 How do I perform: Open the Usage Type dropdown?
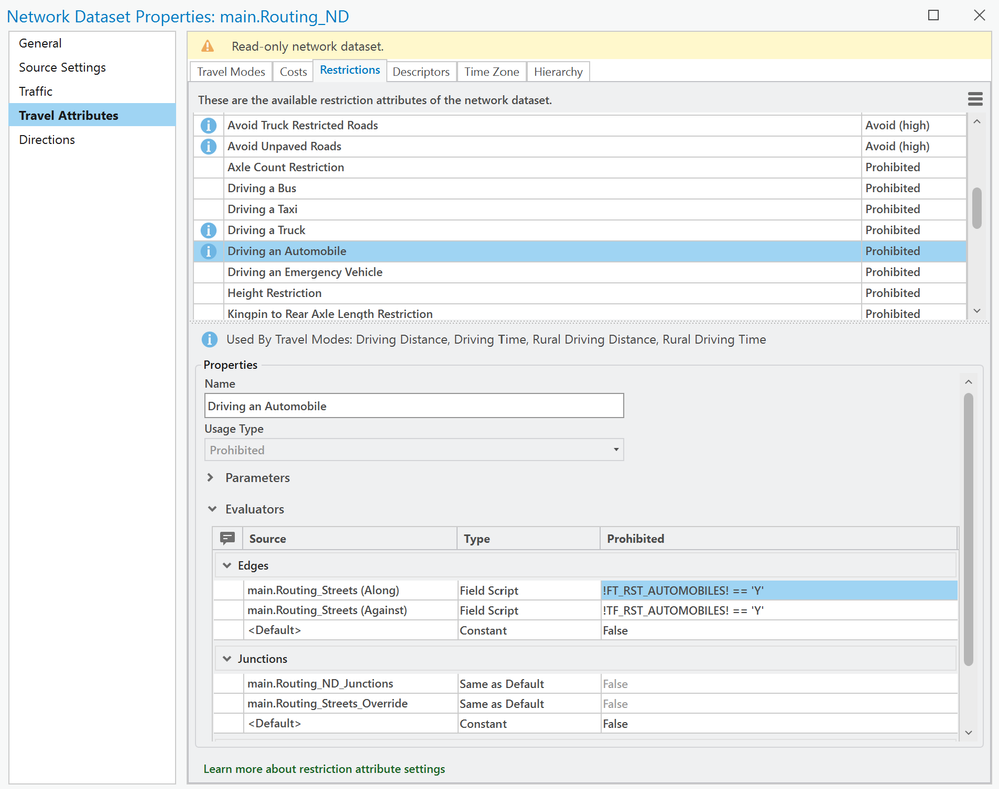(414, 450)
